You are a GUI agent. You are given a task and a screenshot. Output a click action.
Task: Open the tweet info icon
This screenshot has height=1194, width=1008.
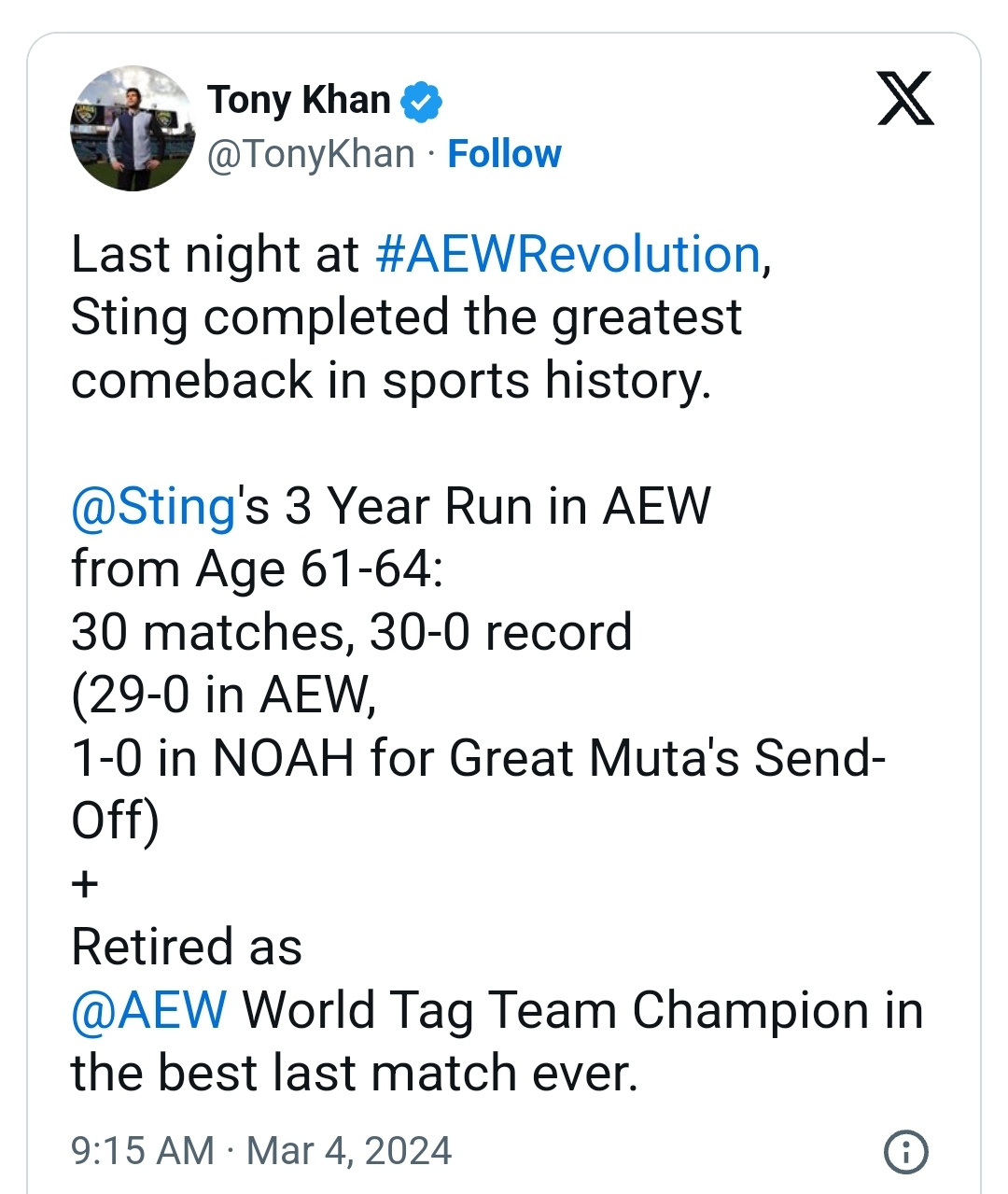[x=905, y=1151]
